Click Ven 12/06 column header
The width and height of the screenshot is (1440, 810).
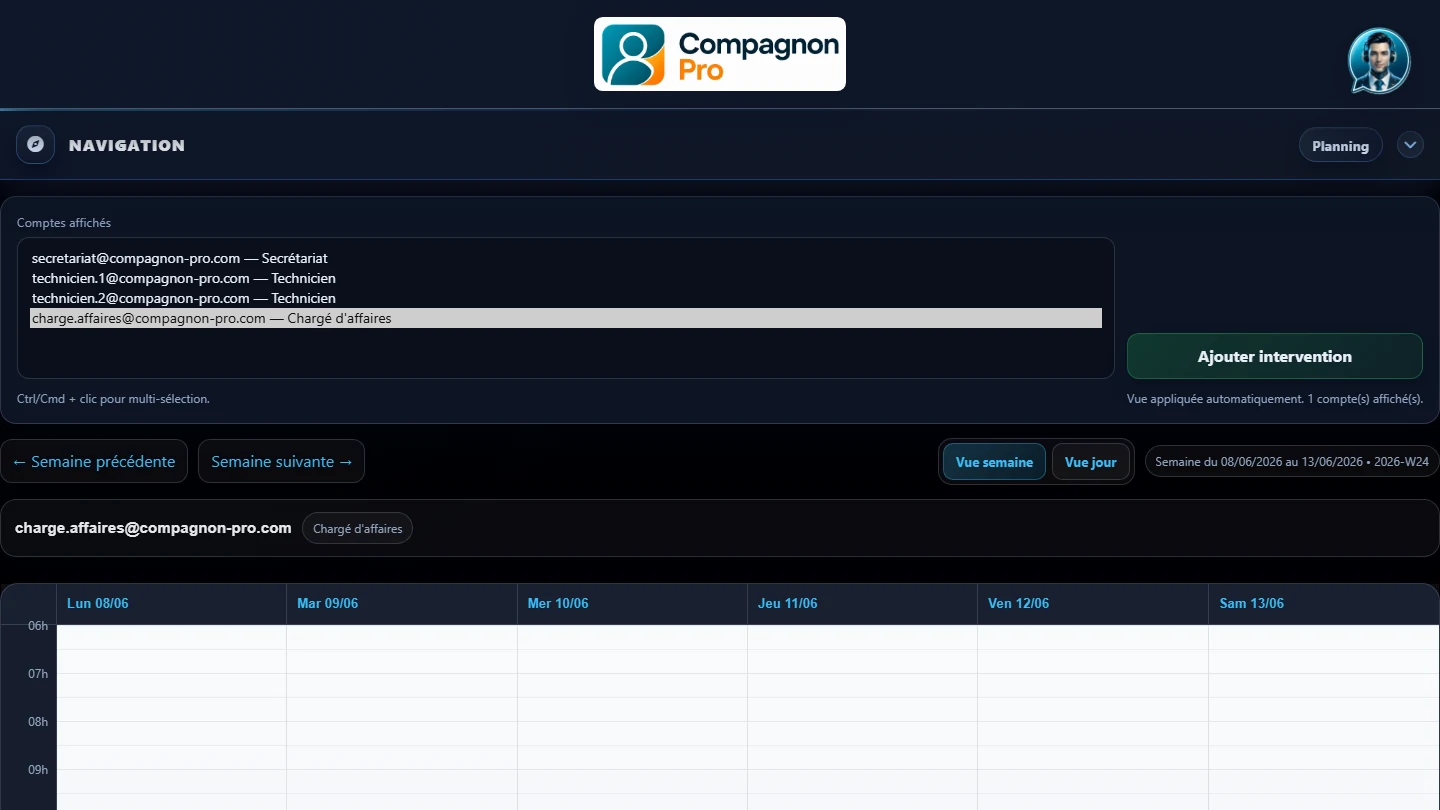click(1092, 603)
